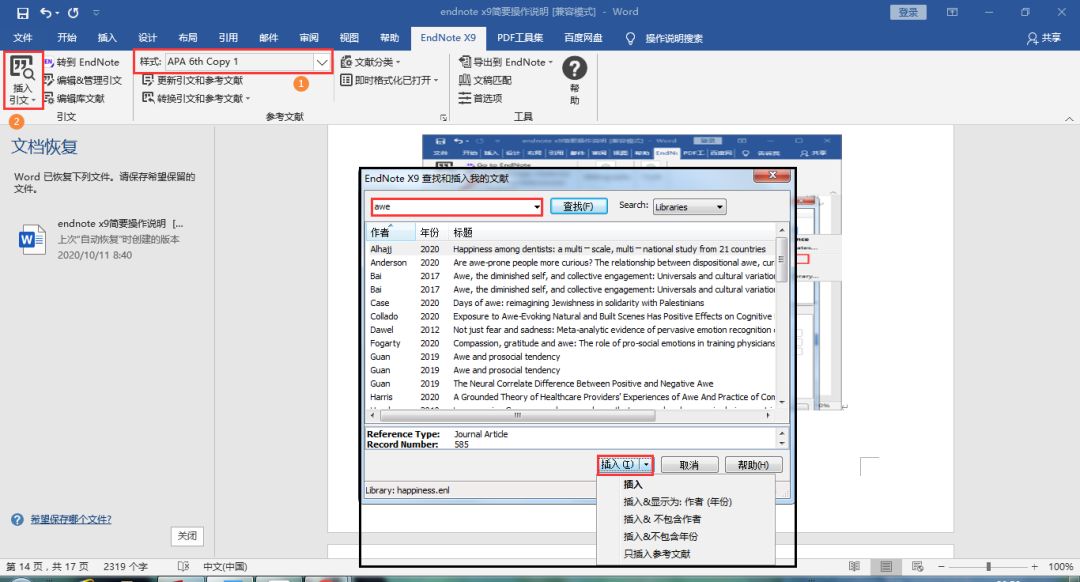Screen dimensions: 1080x582
Task: Open Customize Quick Access Toolbar dropdown
Action: pyautogui.click(x=96, y=12)
